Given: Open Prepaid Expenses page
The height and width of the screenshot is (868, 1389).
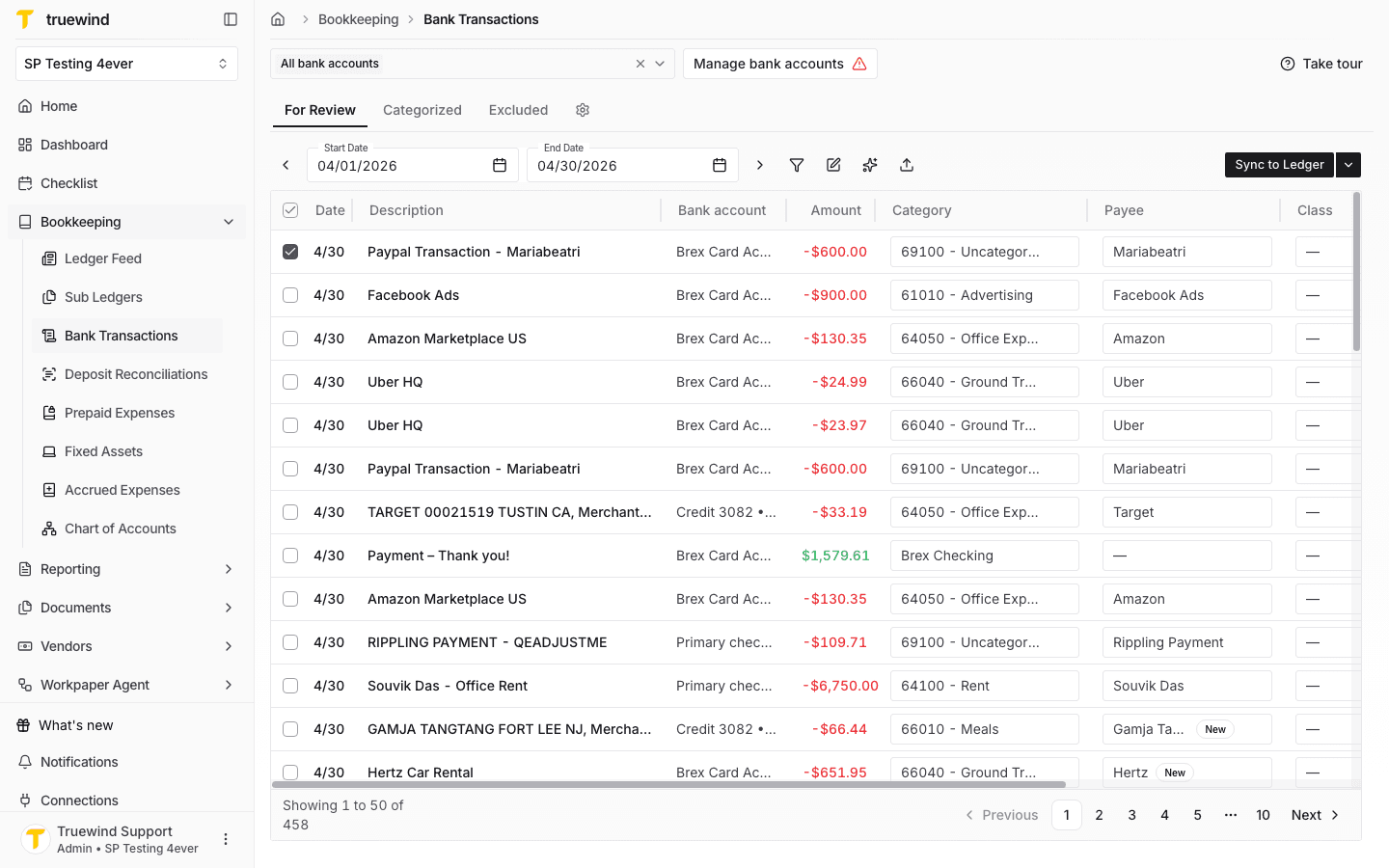Looking at the screenshot, I should [x=127, y=413].
